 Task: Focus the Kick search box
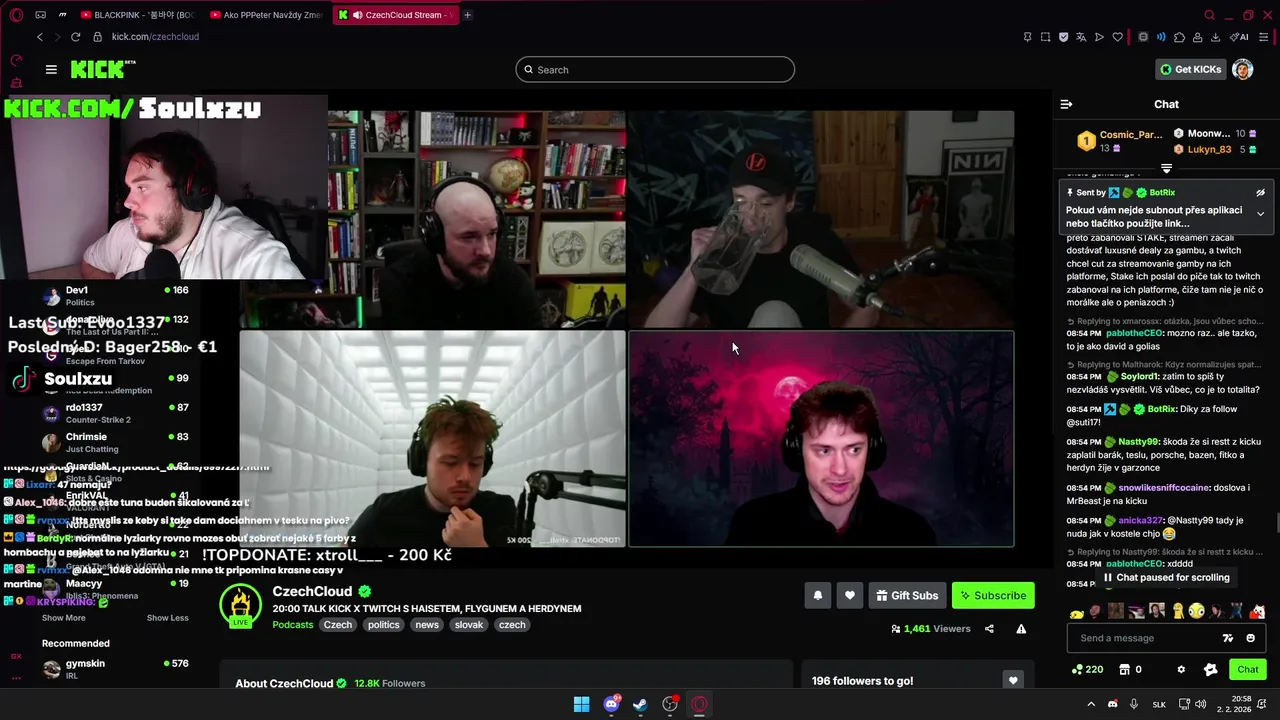(655, 69)
